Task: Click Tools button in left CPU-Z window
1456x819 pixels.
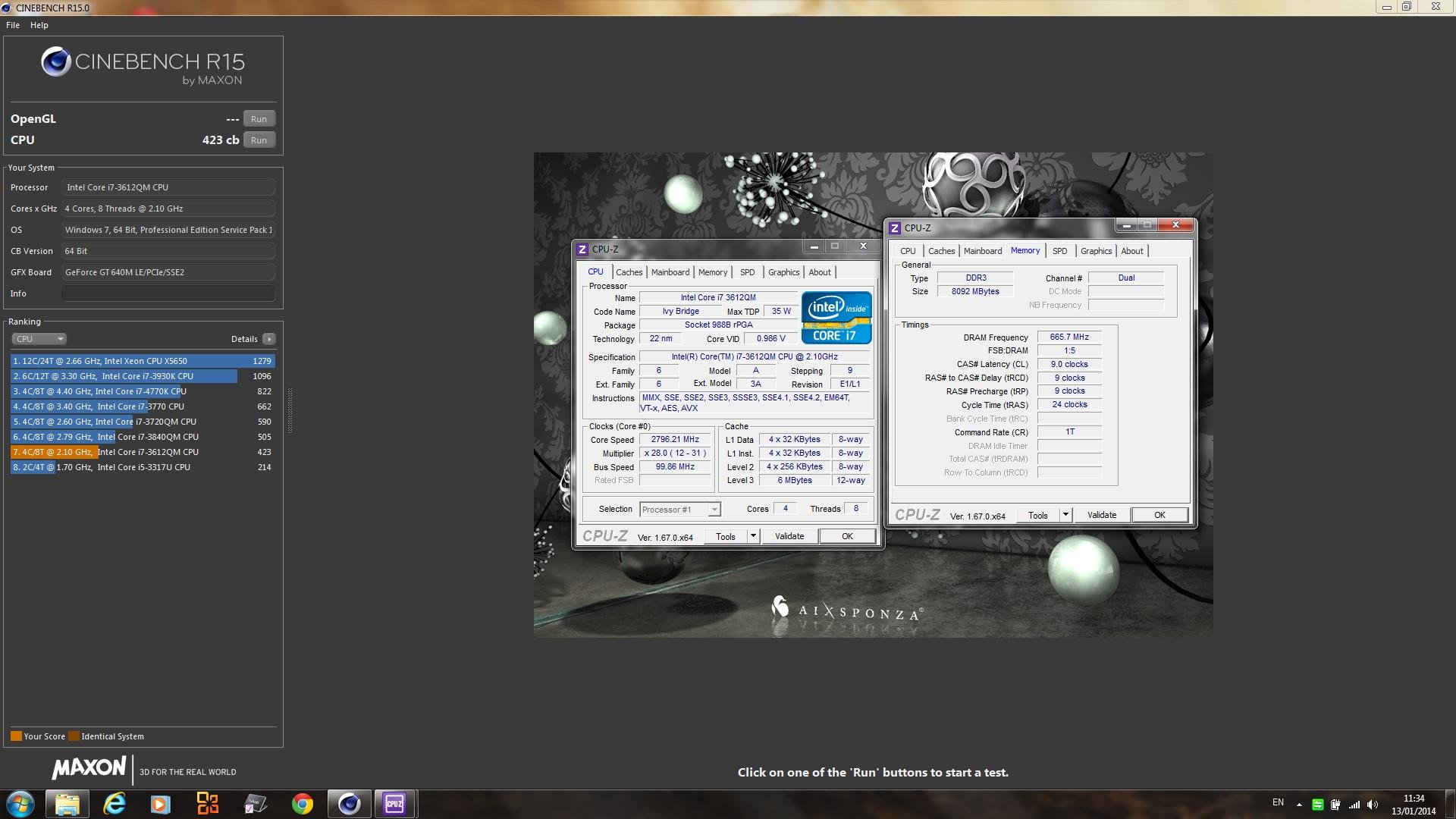Action: click(726, 536)
